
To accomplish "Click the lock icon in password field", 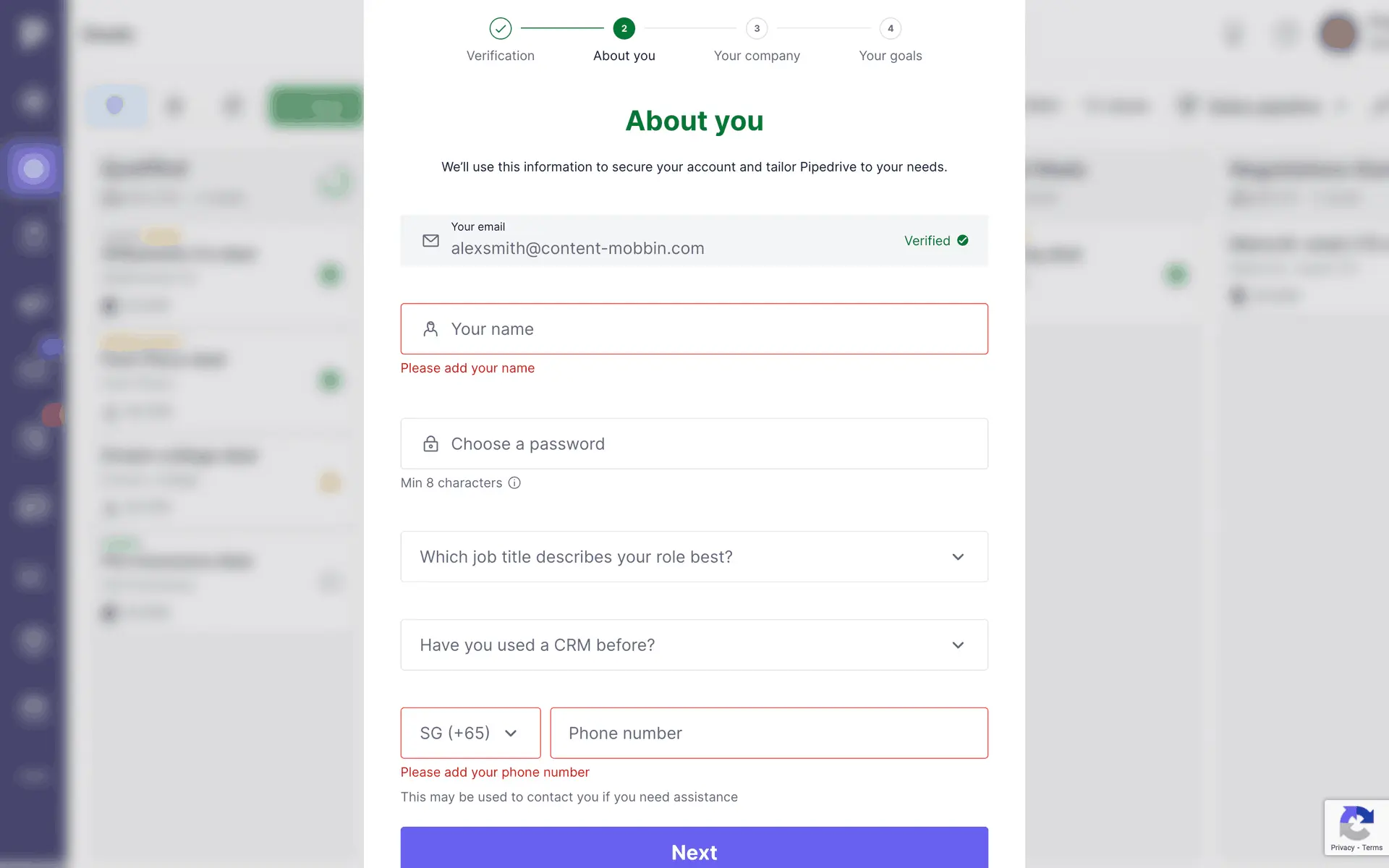I will click(430, 444).
